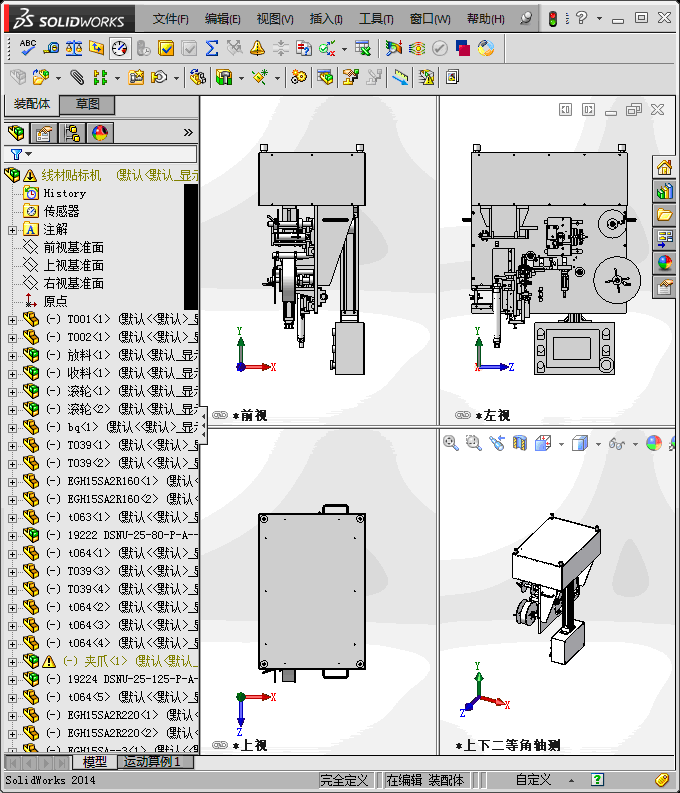Run the ABC spell checker tool
The image size is (680, 793).
click(27, 49)
